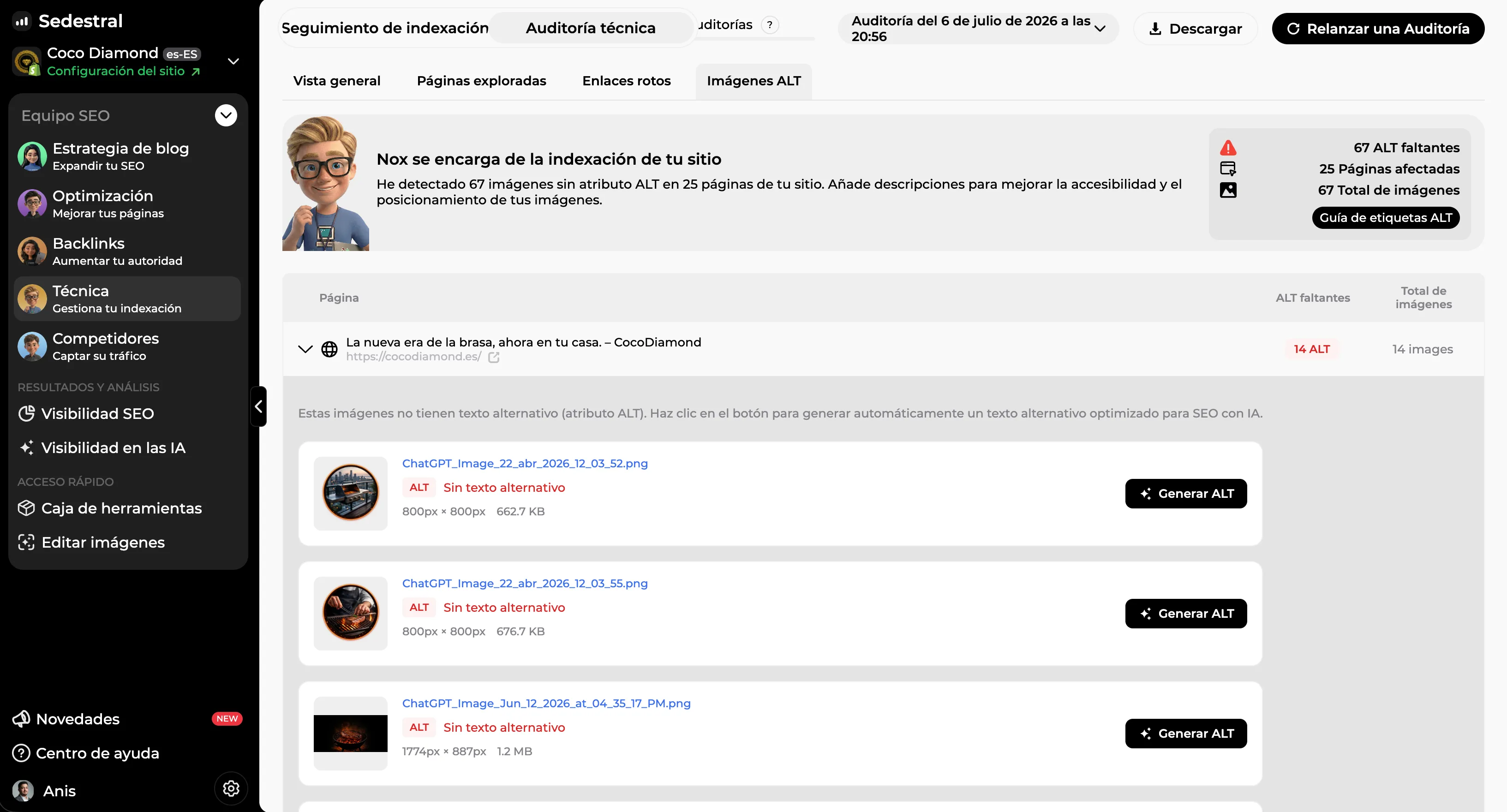Click Anis user avatar
1507x812 pixels.
click(x=24, y=790)
